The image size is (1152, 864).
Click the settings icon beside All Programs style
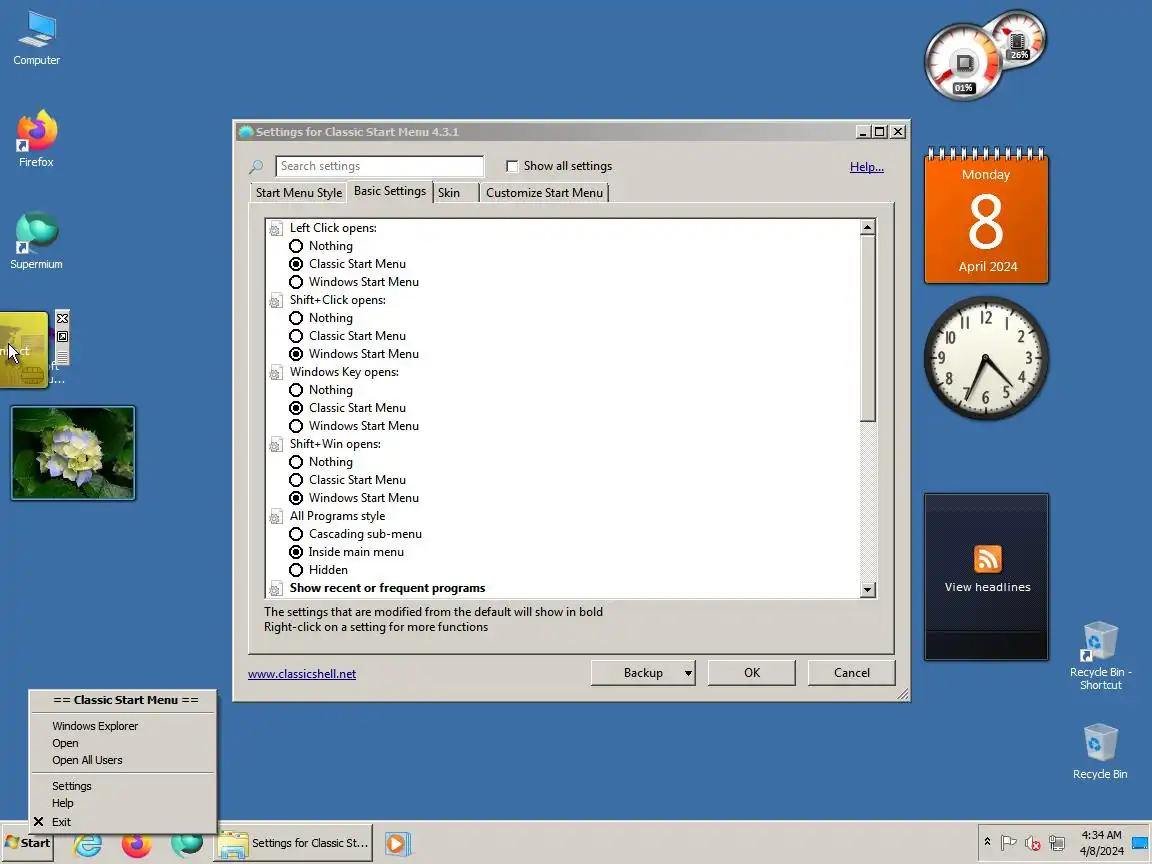pyautogui.click(x=276, y=516)
